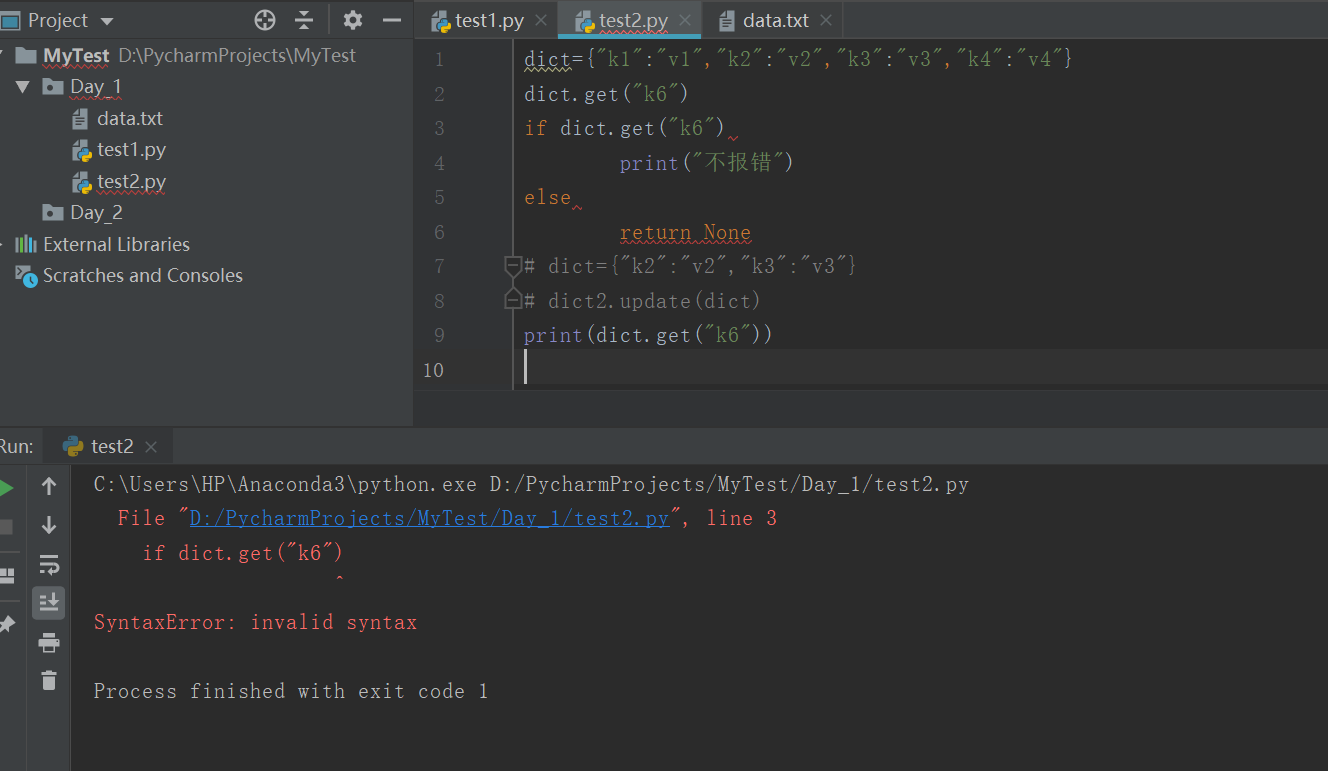The image size is (1328, 771).
Task: Clear all console output with trash icon
Action: [x=48, y=680]
